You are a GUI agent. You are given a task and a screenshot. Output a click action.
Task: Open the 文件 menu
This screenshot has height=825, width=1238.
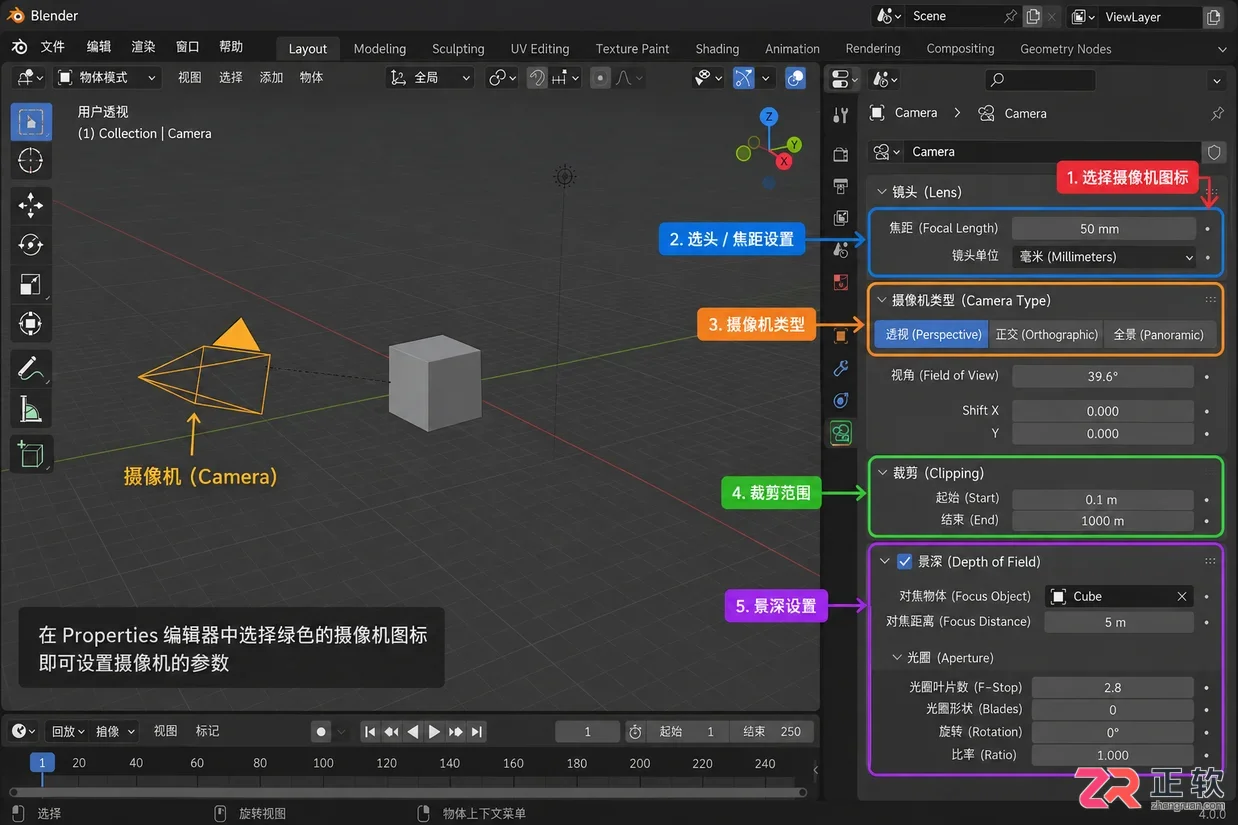click(52, 47)
